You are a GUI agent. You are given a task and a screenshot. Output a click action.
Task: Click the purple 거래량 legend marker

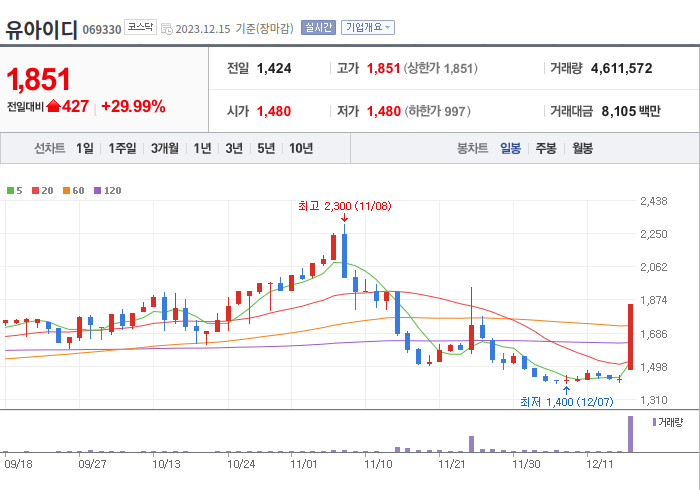(x=654, y=422)
